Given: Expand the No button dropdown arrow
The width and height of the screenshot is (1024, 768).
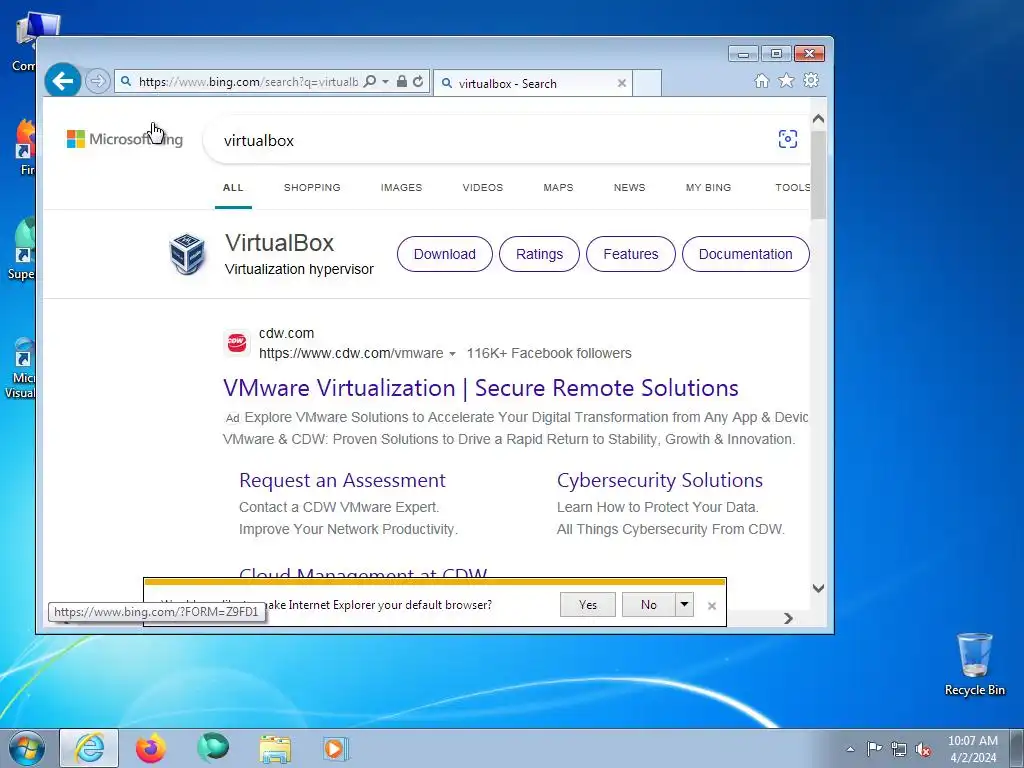Looking at the screenshot, I should coord(684,605).
